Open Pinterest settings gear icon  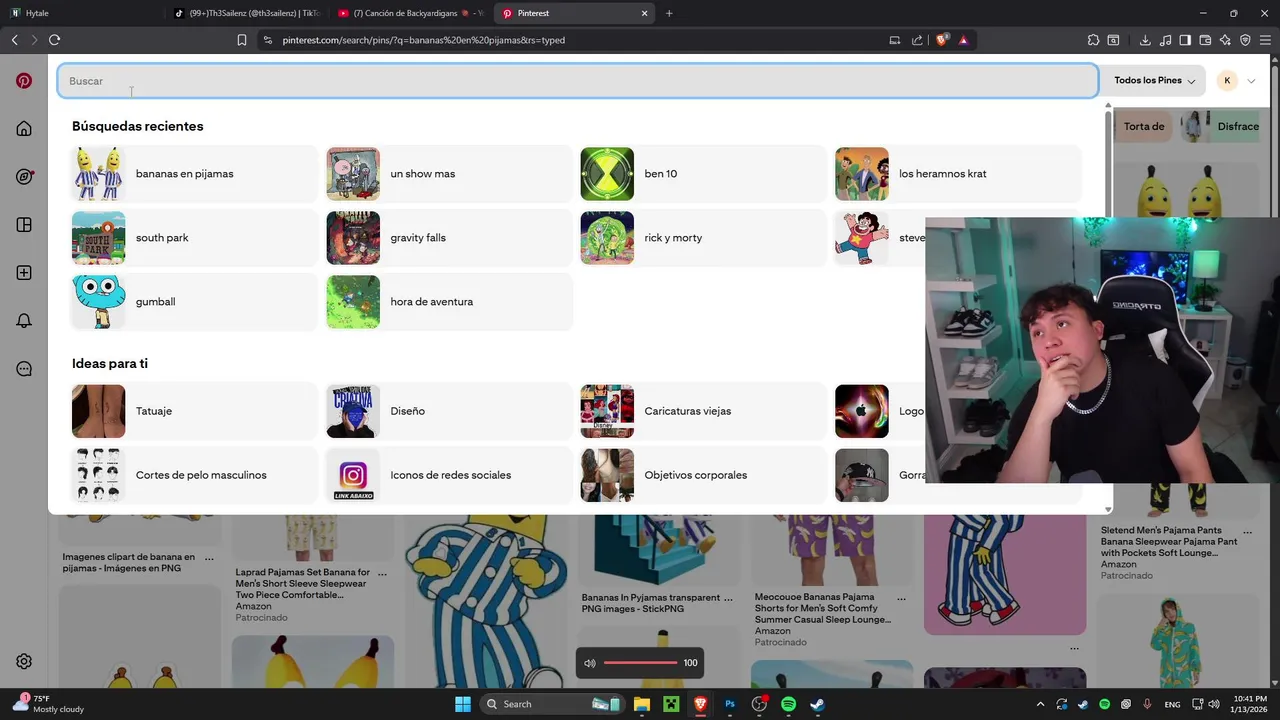point(24,661)
